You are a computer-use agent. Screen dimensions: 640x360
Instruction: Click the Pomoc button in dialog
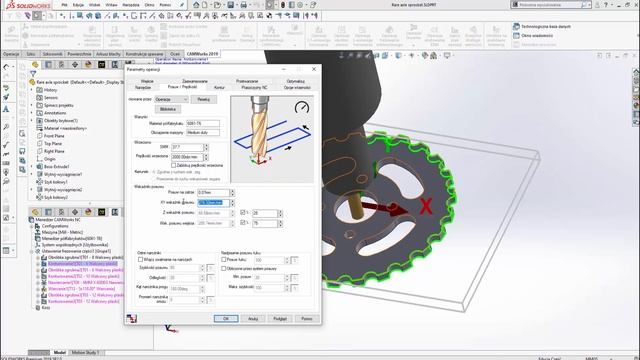pos(307,318)
